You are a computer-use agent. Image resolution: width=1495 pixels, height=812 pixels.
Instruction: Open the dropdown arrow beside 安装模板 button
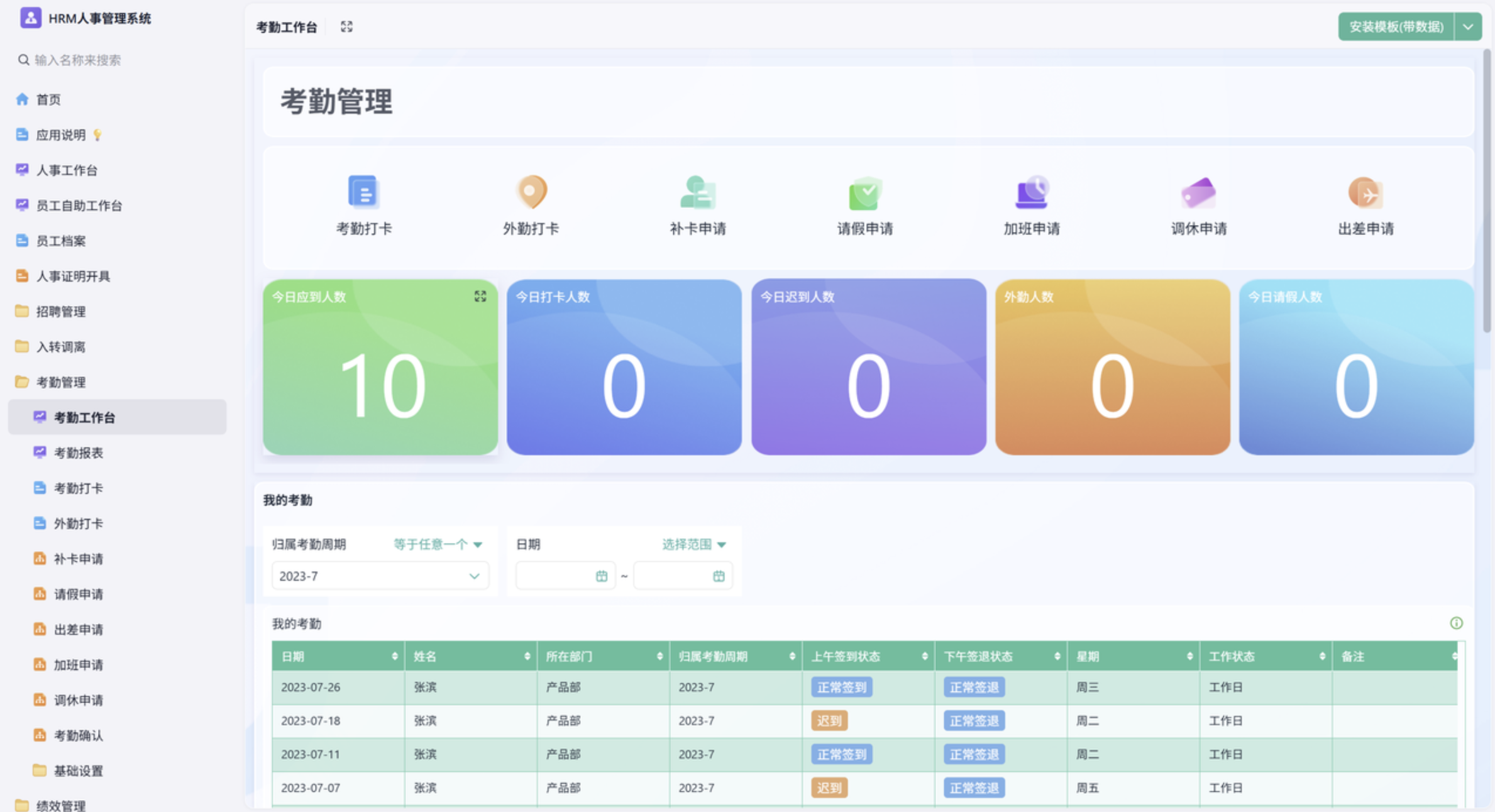[x=1468, y=27]
